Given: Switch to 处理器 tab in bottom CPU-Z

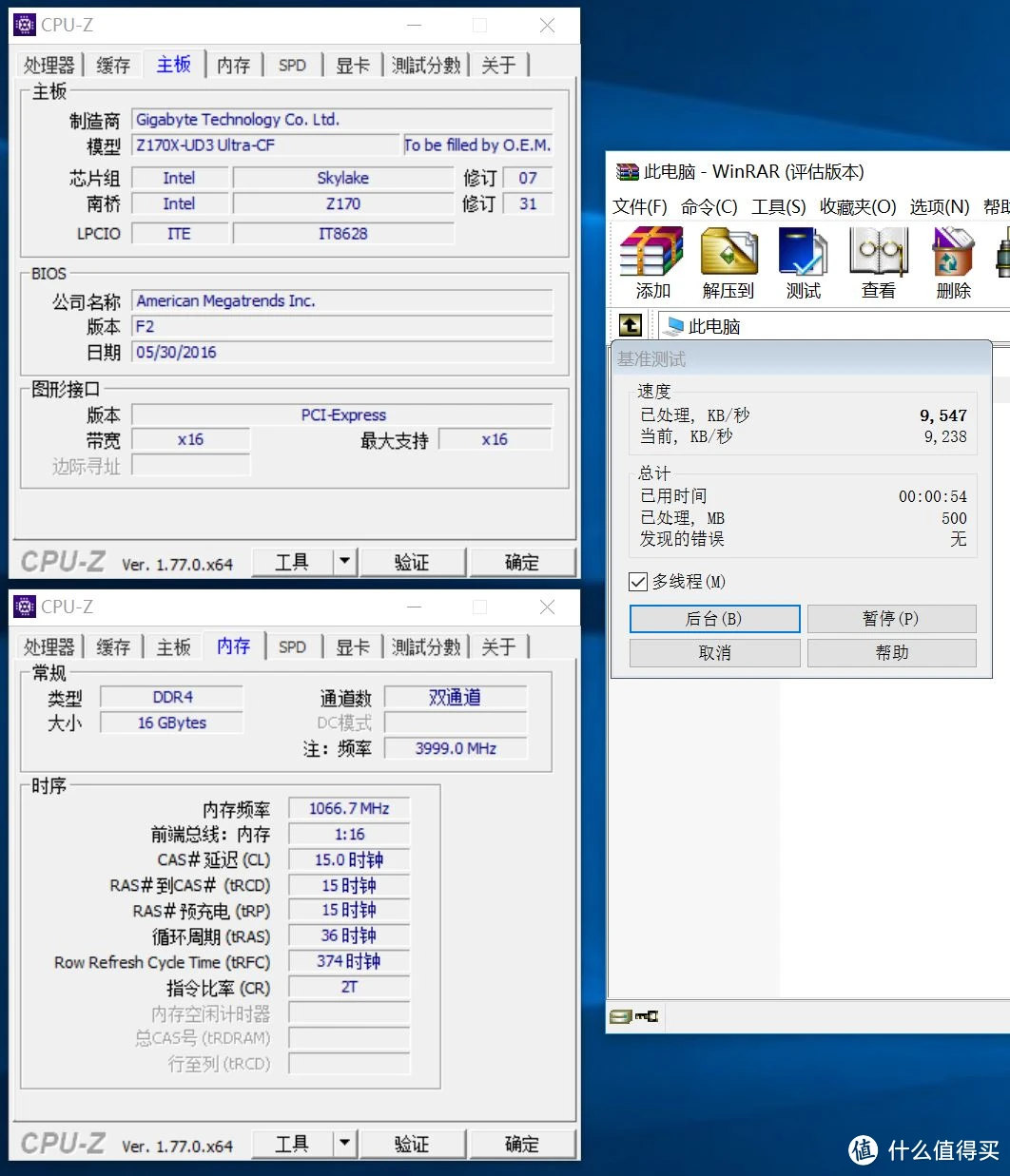Looking at the screenshot, I should [49, 647].
